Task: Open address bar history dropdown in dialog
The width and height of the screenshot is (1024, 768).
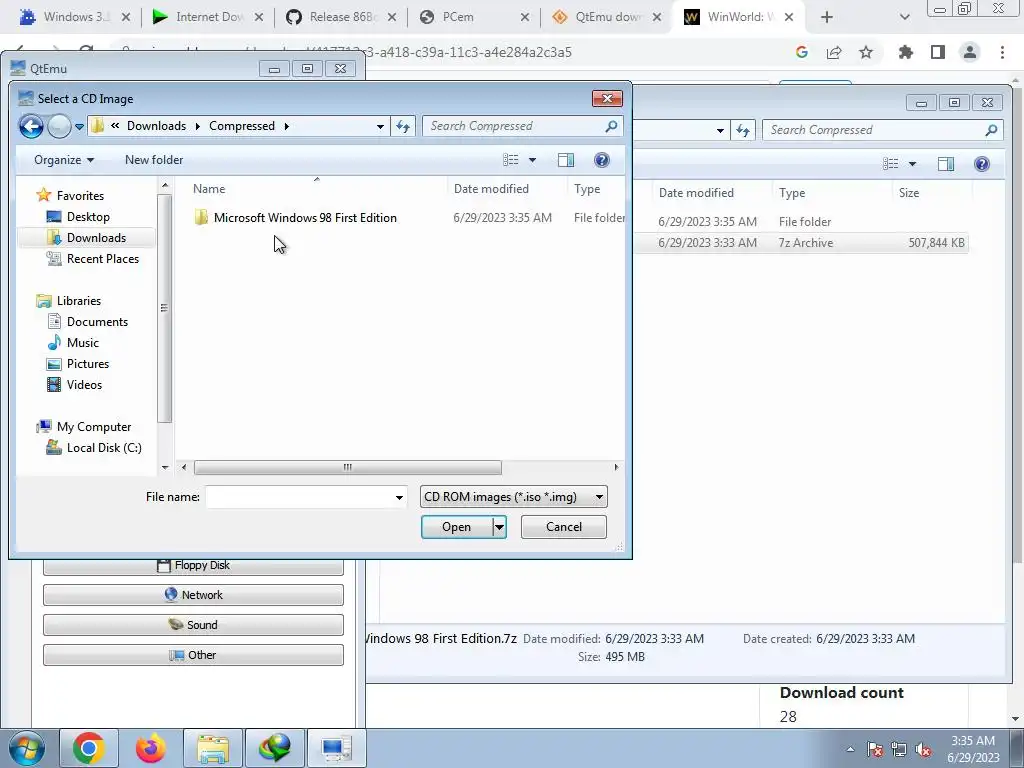Action: click(380, 126)
